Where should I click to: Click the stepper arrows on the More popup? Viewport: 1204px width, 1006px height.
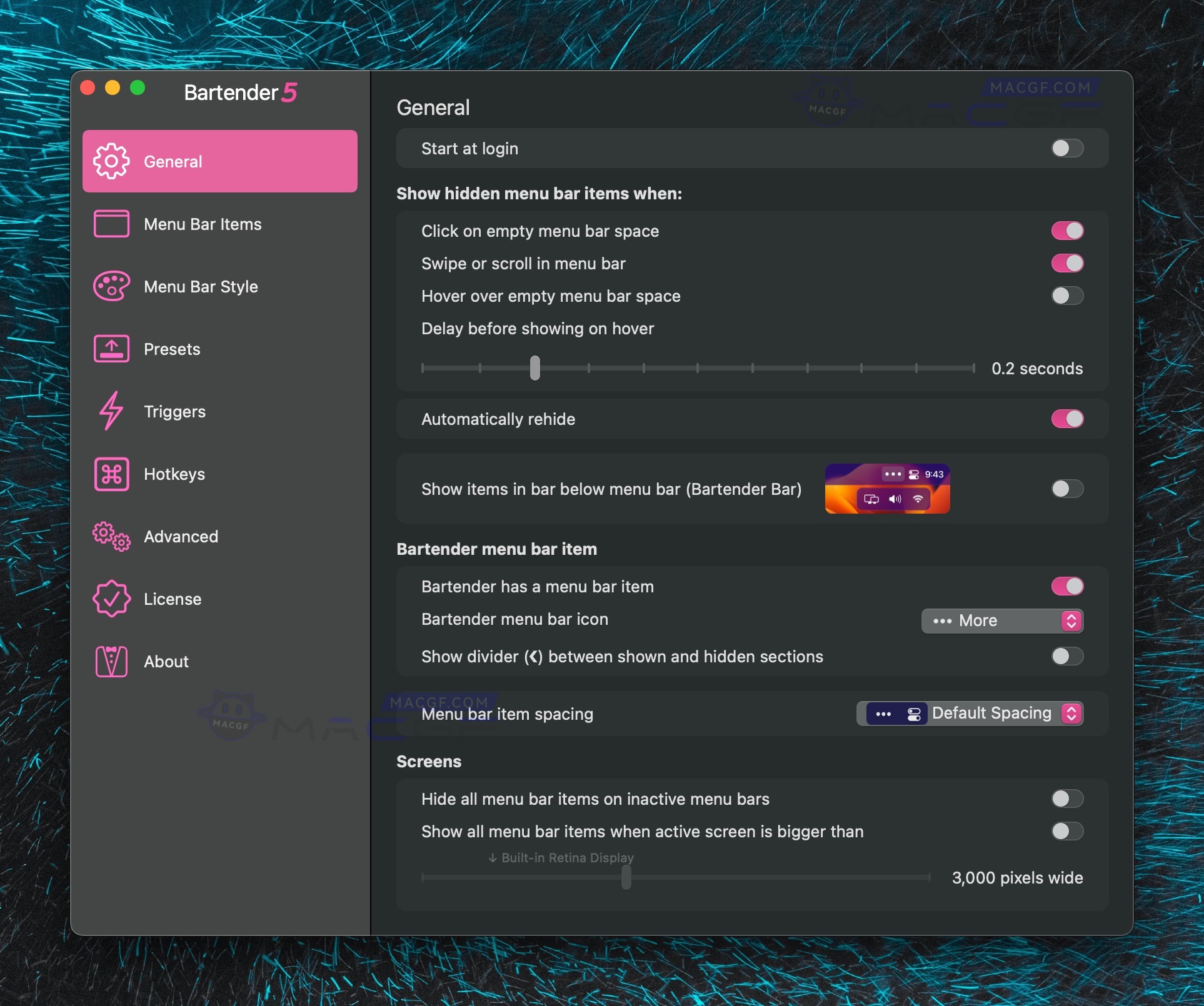tap(1071, 620)
